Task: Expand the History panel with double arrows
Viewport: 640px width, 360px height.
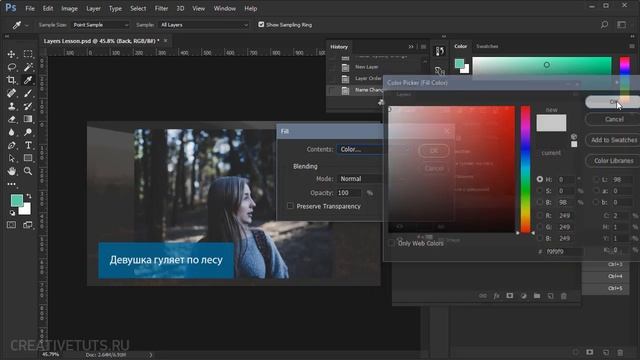Action: coord(411,47)
